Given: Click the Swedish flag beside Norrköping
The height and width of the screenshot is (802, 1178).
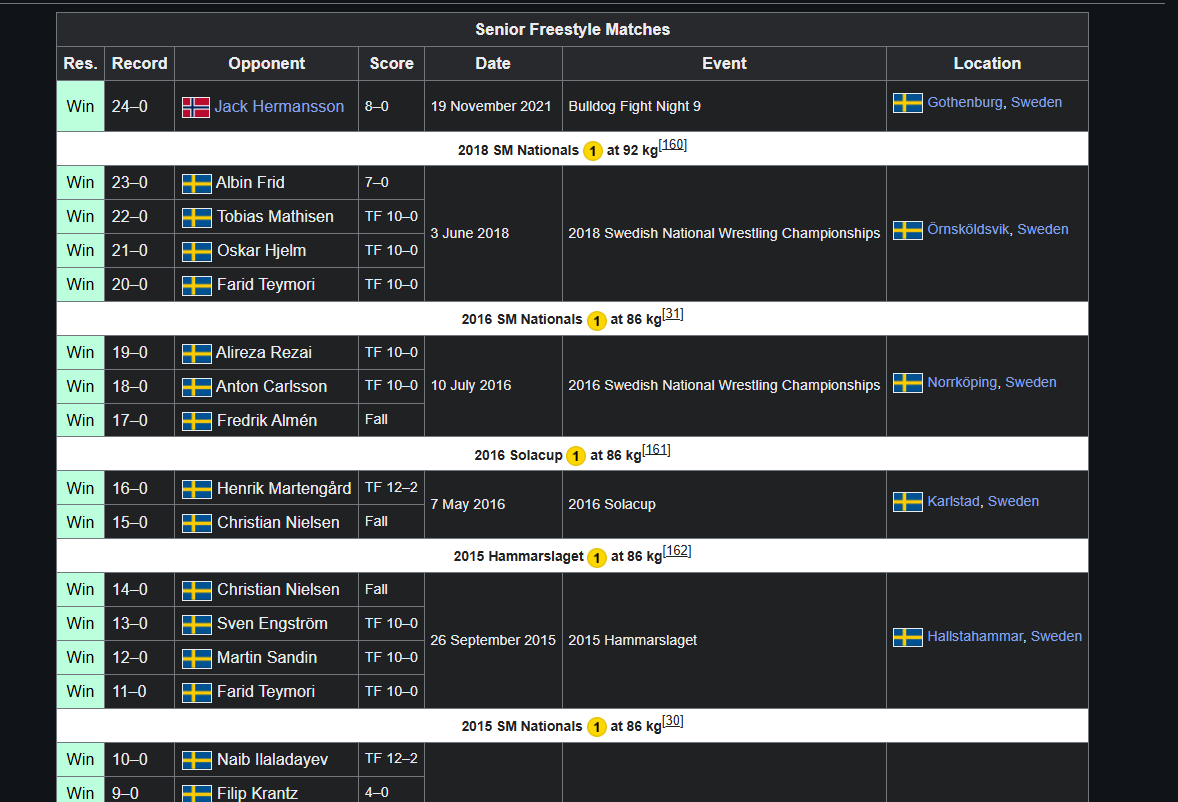Looking at the screenshot, I should coord(908,383).
